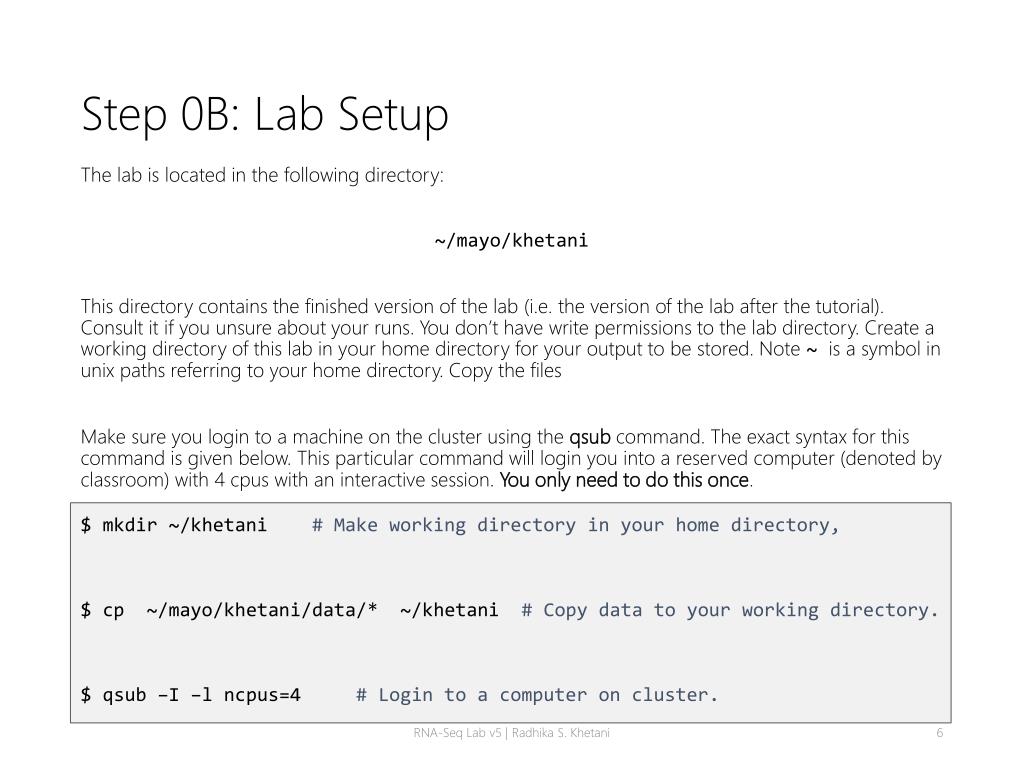Click the bold 'qsub' word in paragraph

click(x=590, y=437)
